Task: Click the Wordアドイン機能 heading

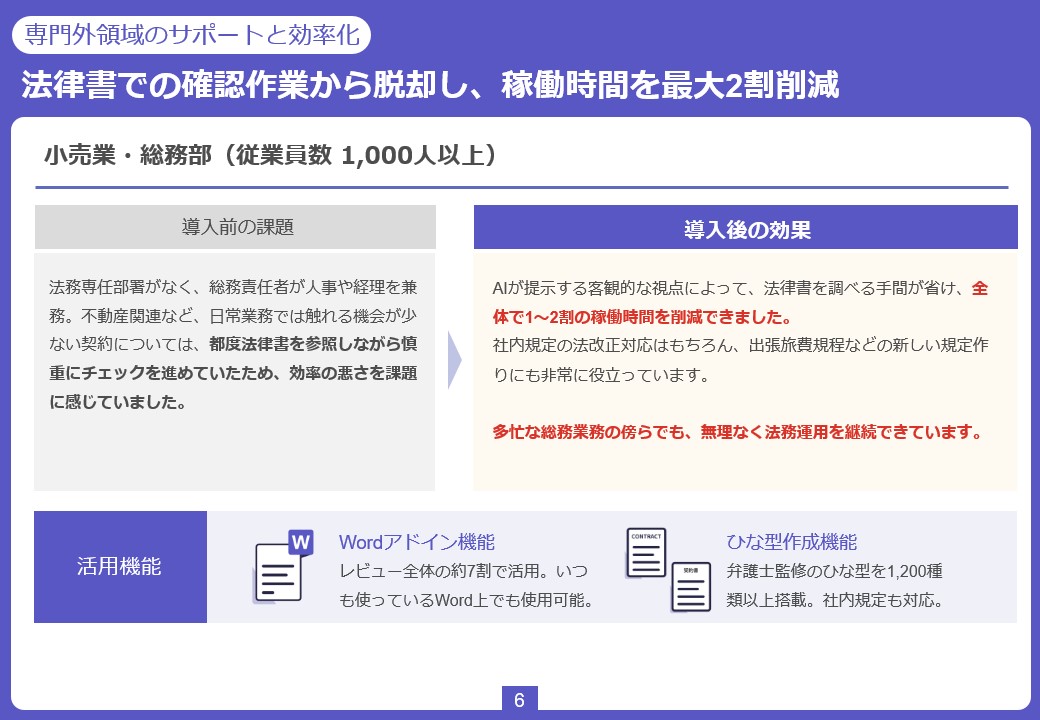Action: (x=417, y=542)
